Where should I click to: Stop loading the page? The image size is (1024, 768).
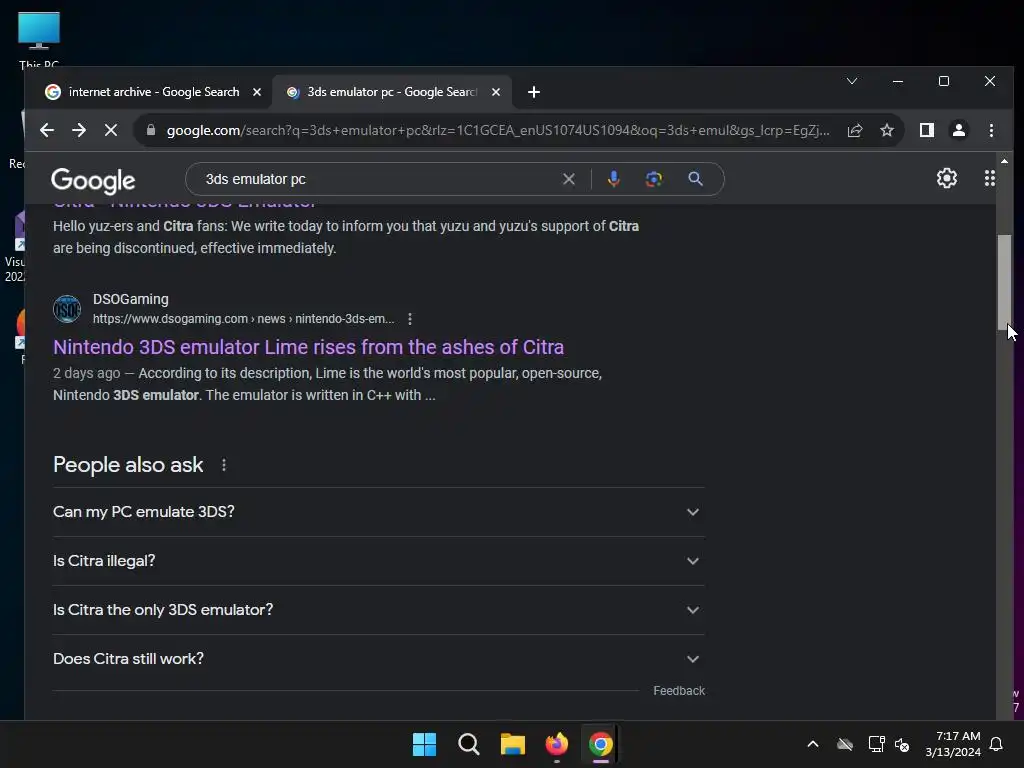pyautogui.click(x=111, y=130)
